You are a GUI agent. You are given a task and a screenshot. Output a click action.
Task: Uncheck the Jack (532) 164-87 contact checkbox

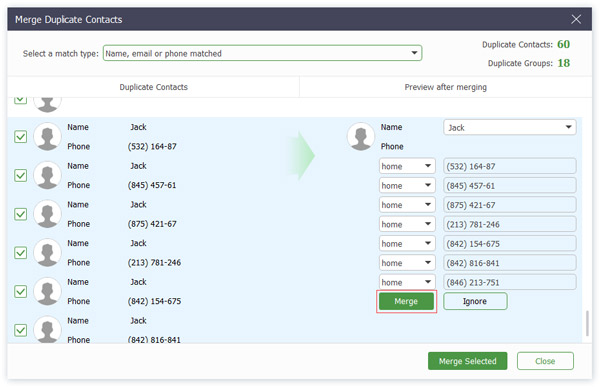(20, 137)
